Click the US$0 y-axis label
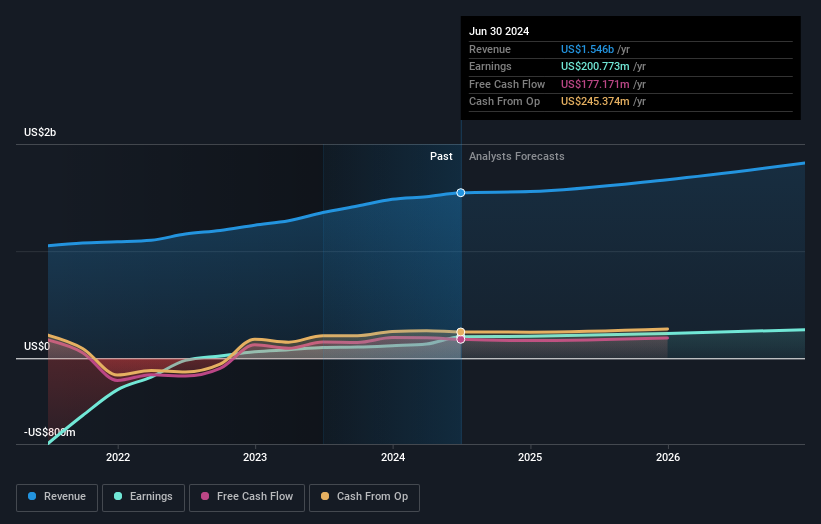This screenshot has width=821, height=524. pos(37,346)
